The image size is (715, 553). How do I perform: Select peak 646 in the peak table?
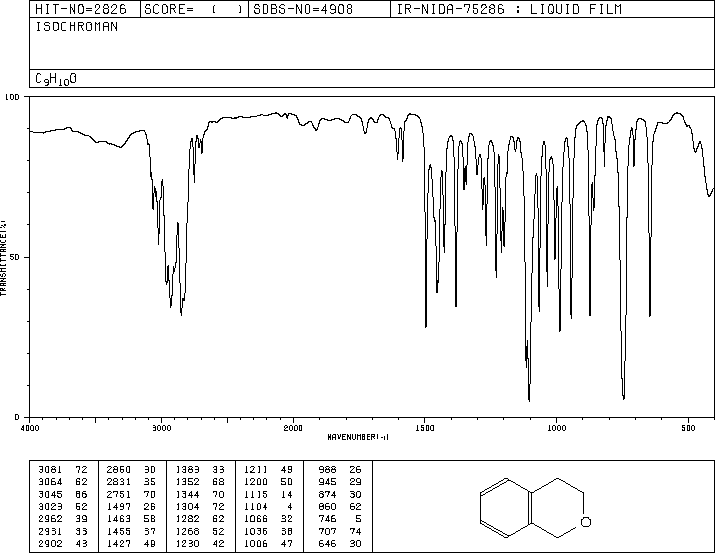click(327, 544)
